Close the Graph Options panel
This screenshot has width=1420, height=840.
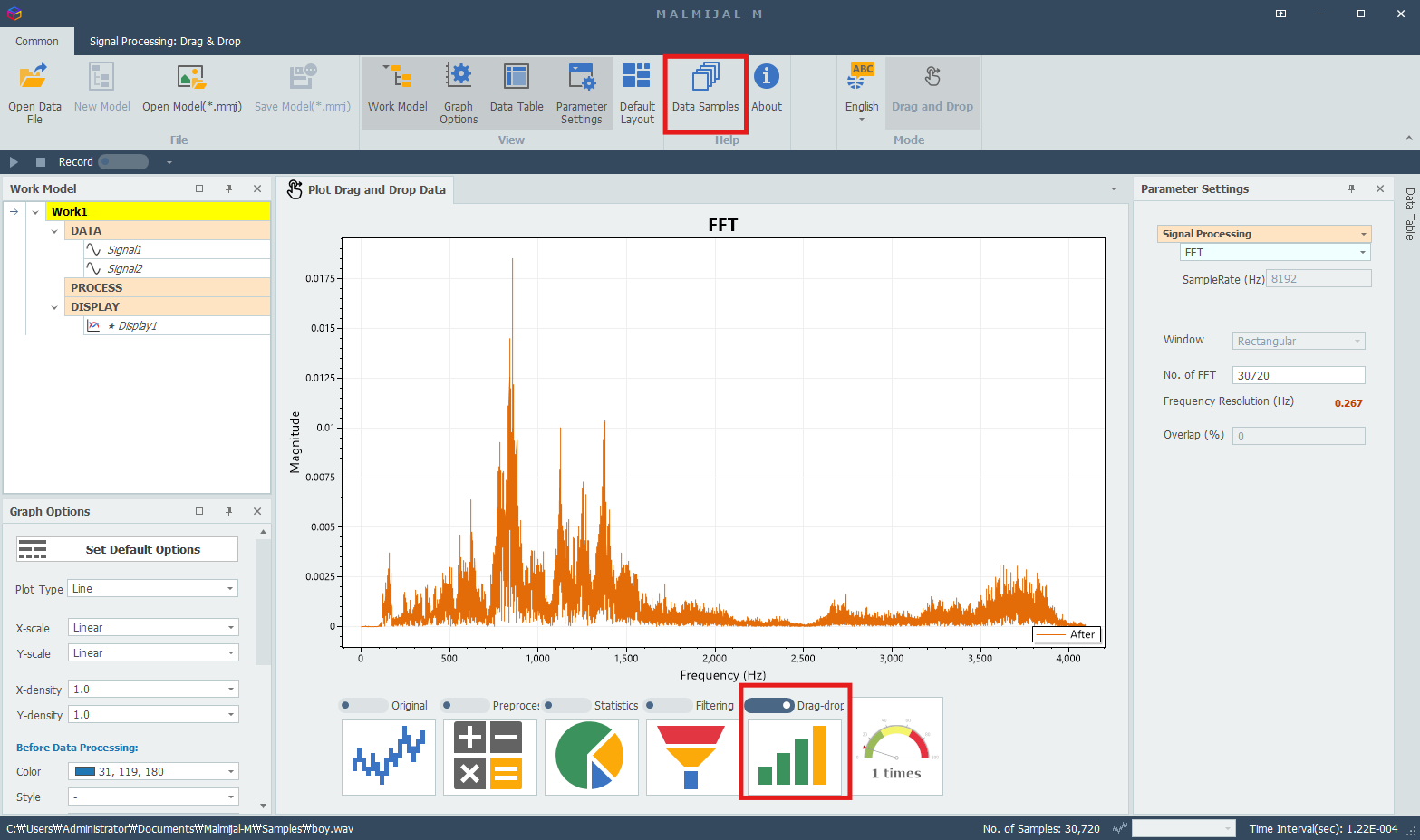(257, 511)
